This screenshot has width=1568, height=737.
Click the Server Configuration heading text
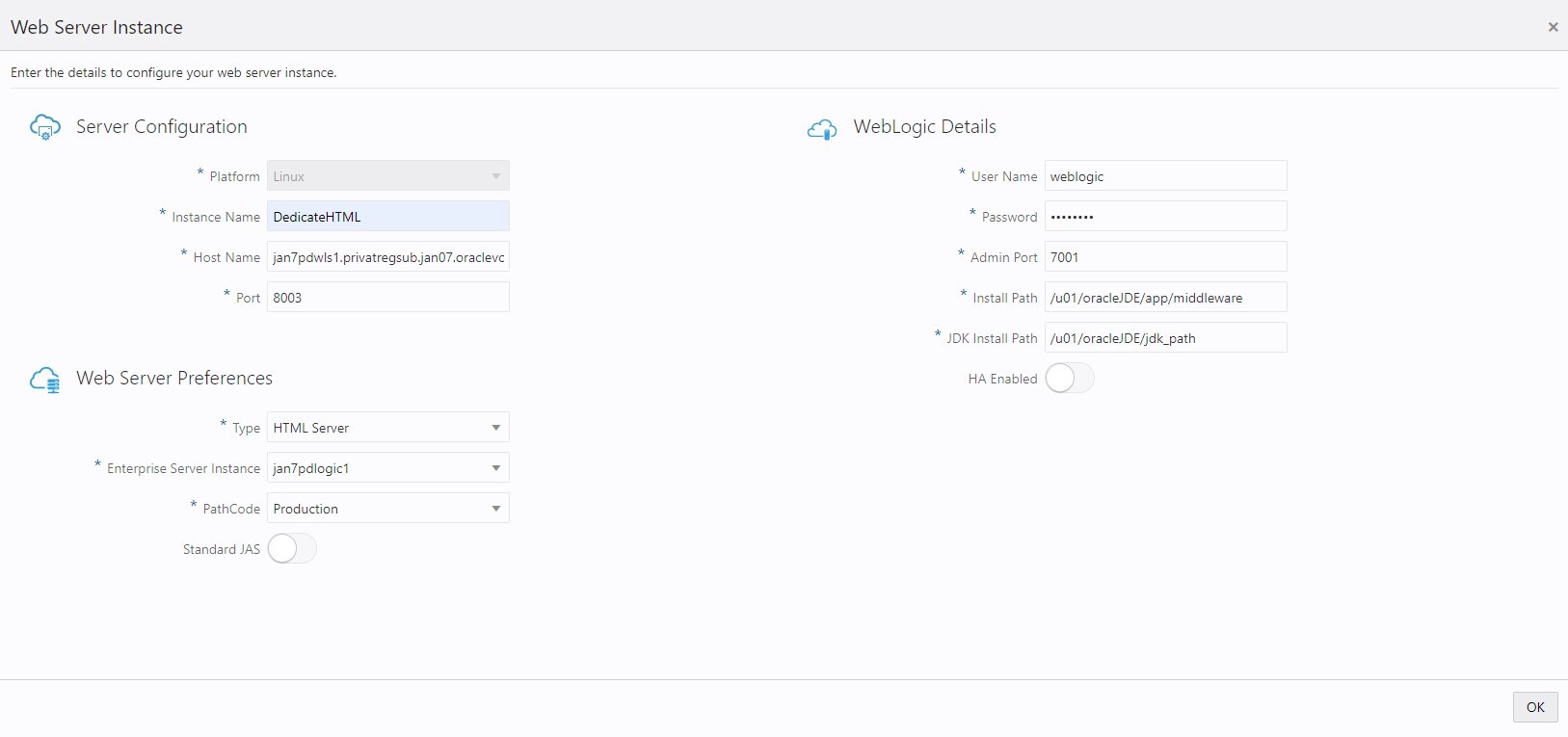(162, 127)
